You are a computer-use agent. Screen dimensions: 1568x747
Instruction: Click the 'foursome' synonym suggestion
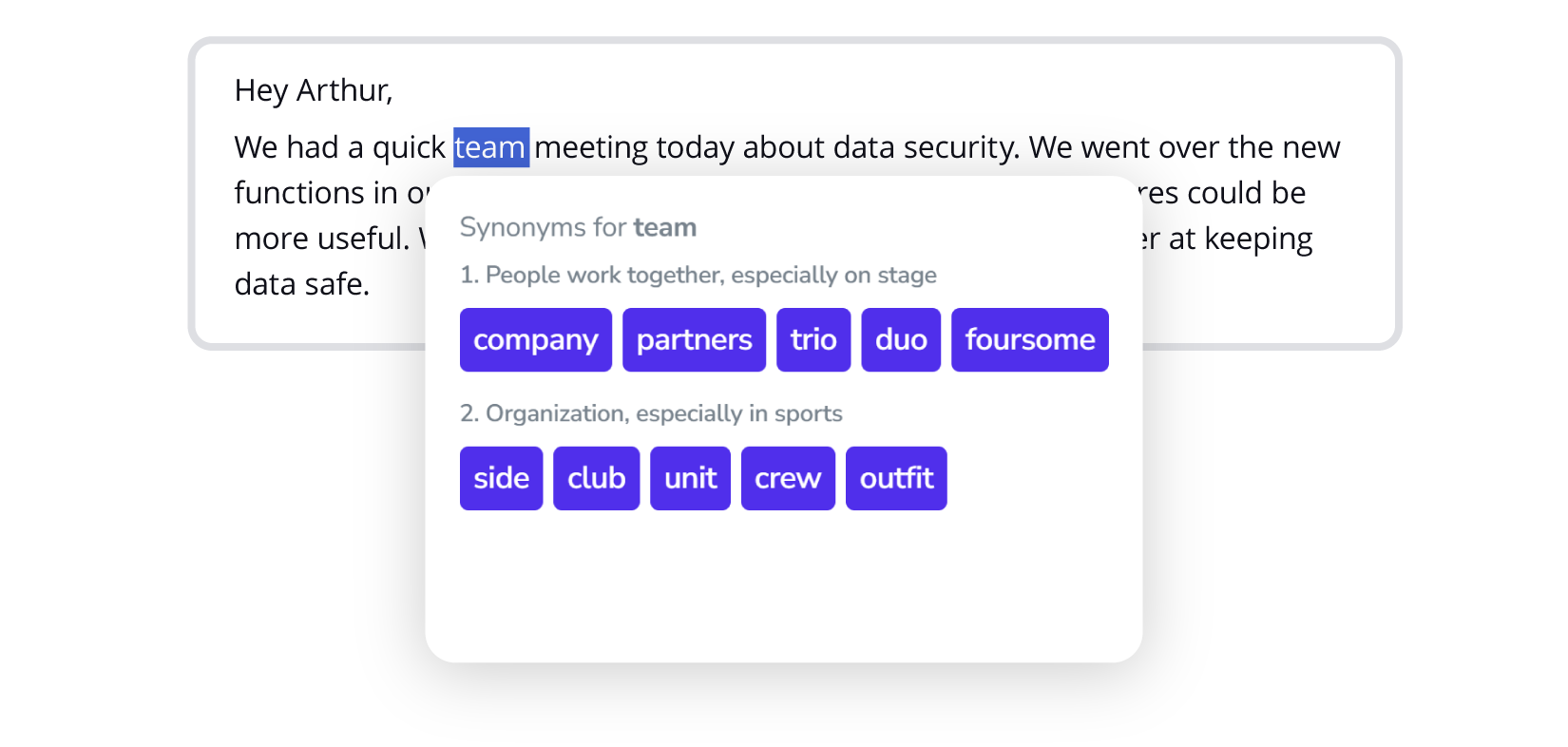pos(1029,339)
